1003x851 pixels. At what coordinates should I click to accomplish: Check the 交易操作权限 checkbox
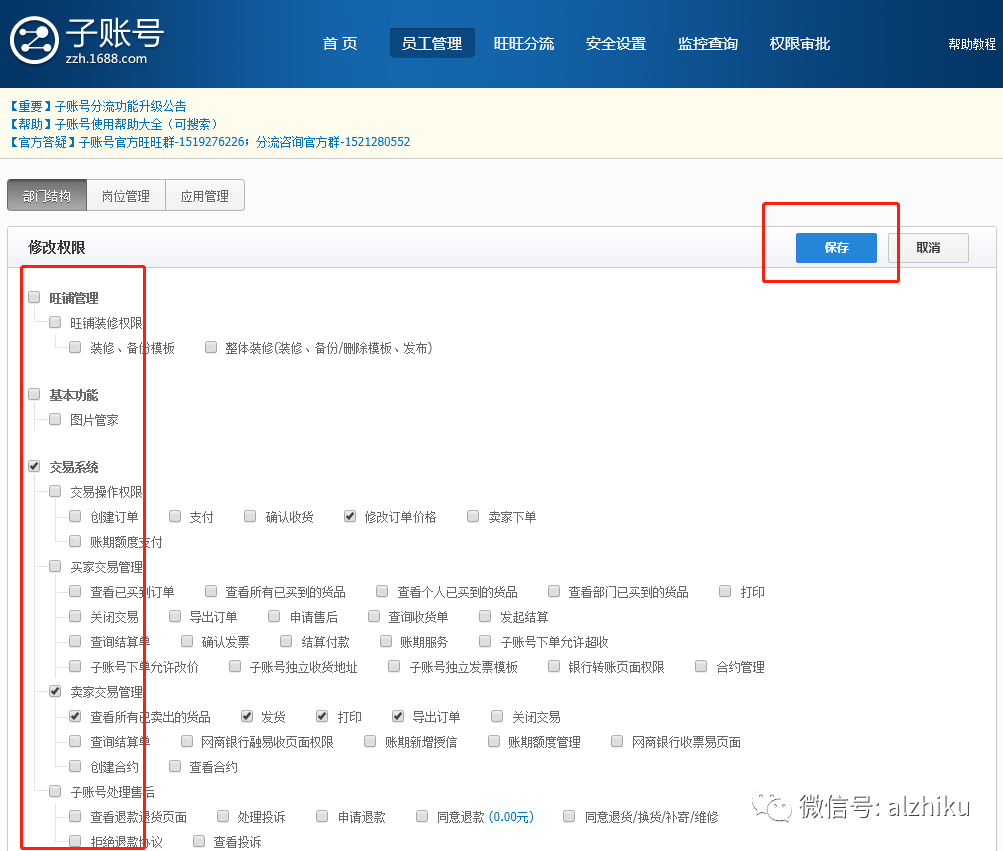(x=55, y=491)
